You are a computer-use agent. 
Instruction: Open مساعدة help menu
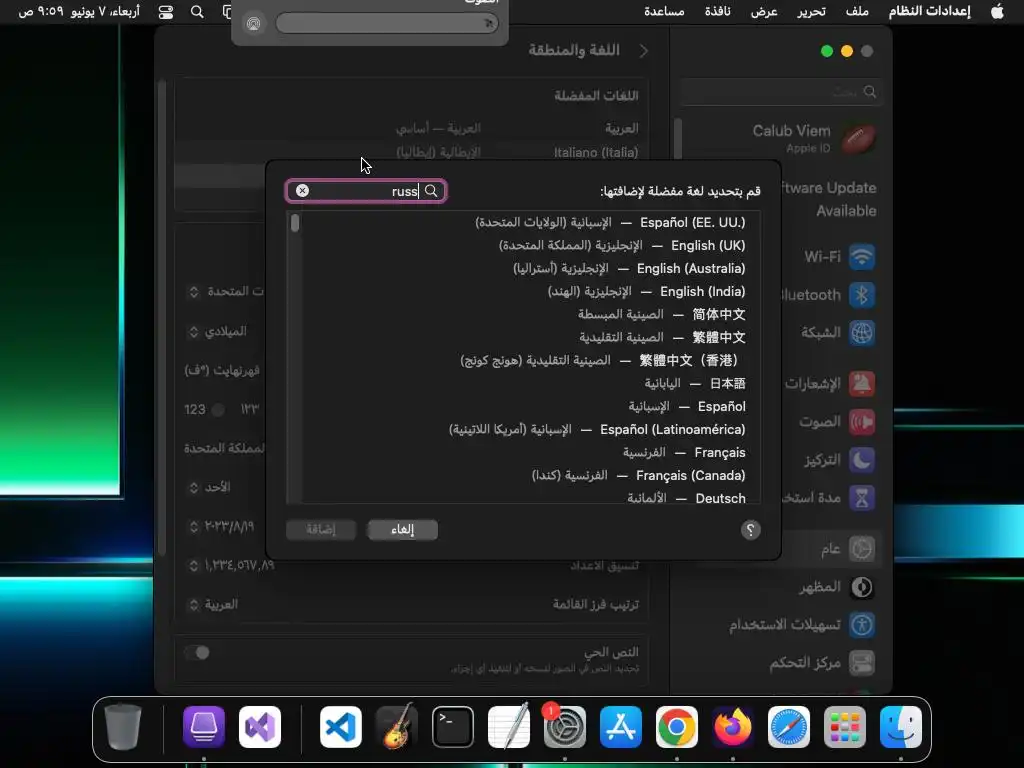(664, 12)
